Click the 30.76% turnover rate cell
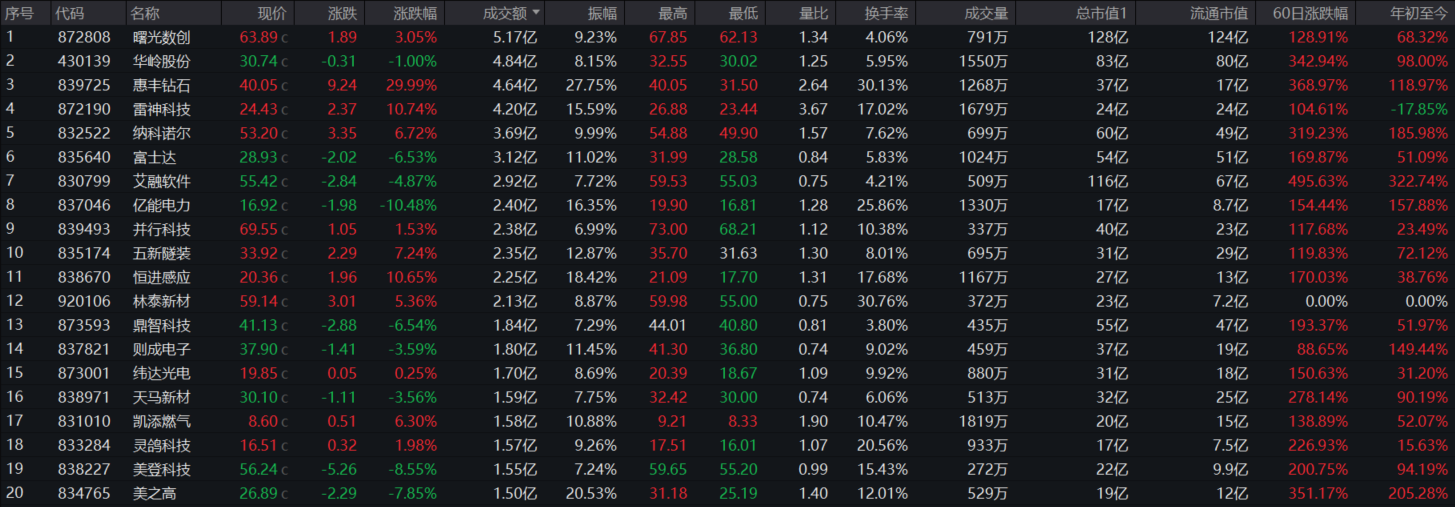This screenshot has width=1455, height=507. pos(883,301)
